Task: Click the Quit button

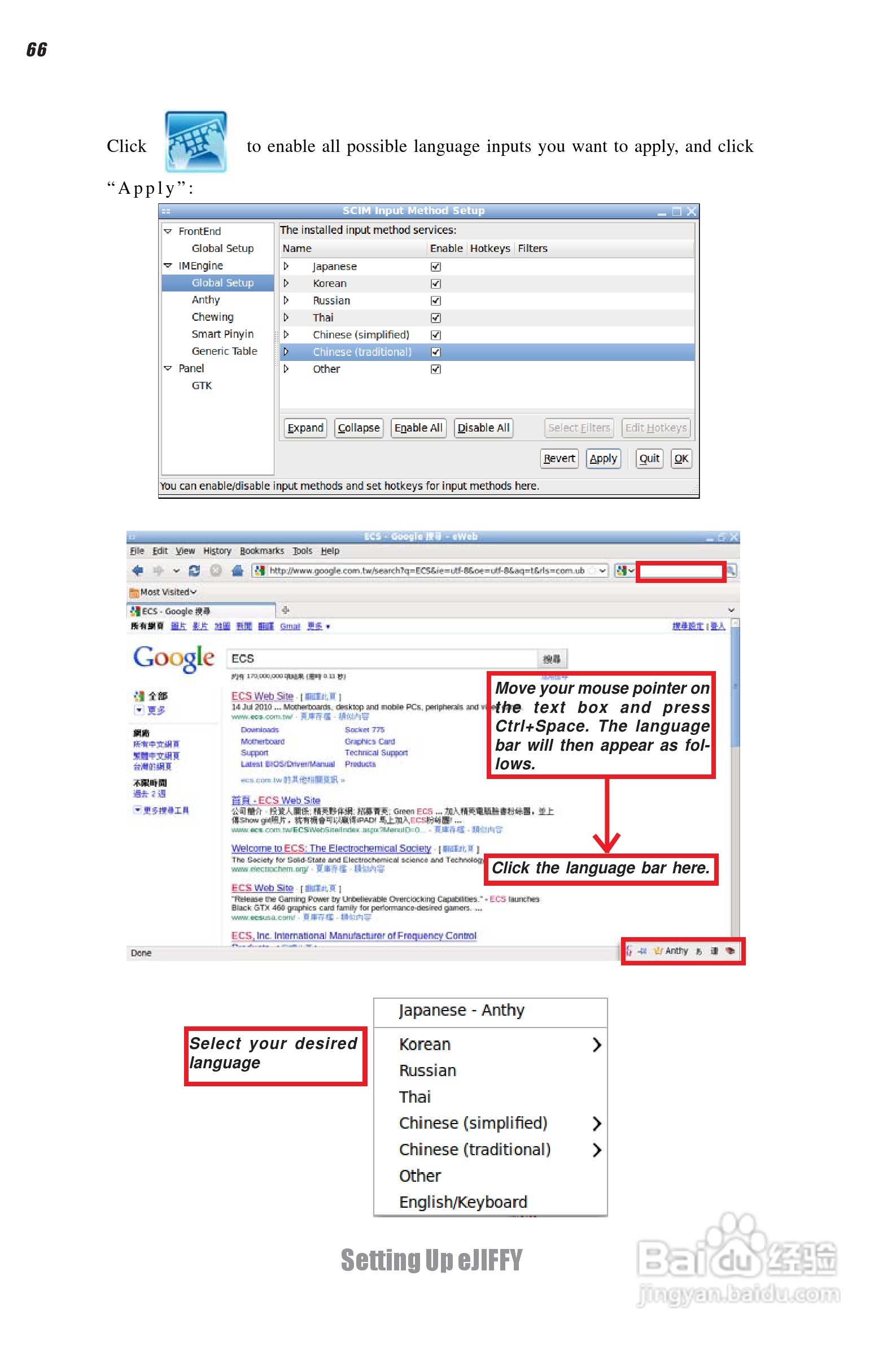Action: pos(649,459)
